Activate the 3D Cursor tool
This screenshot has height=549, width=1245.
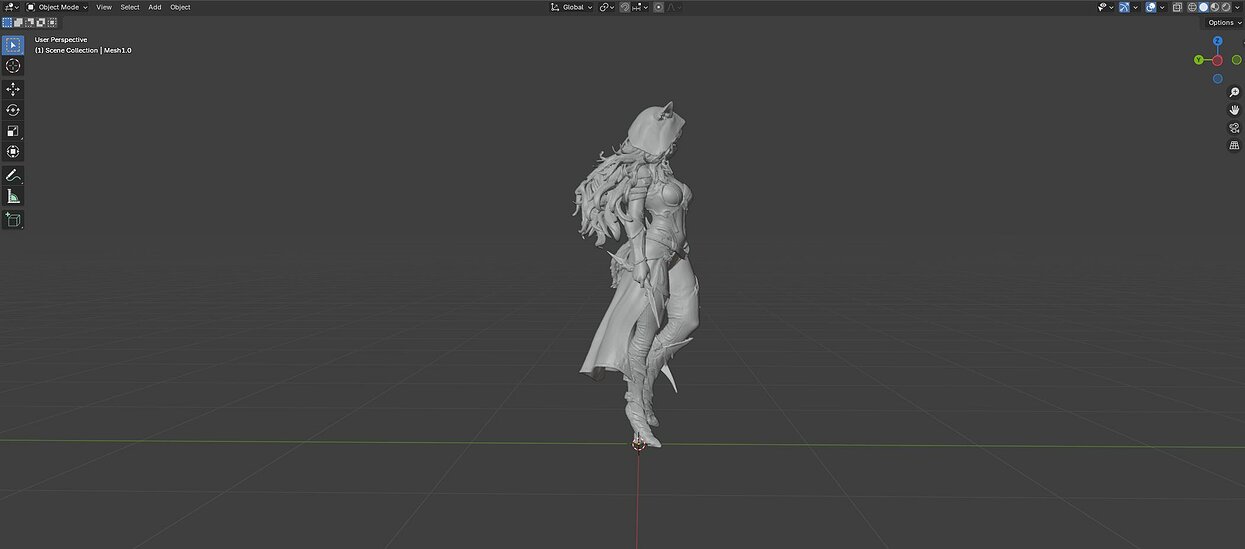[12, 66]
